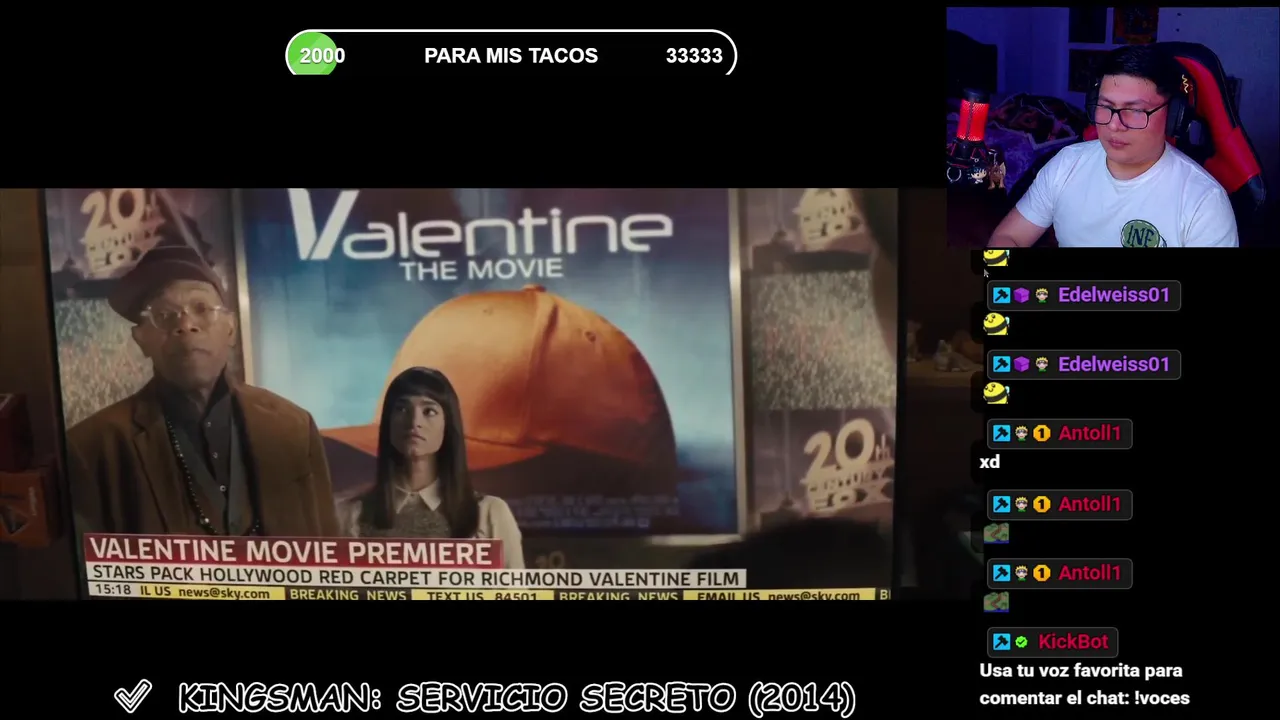Image resolution: width=1280 pixels, height=720 pixels.
Task: Open the Antoll1 username above the xd message
Action: [x=1089, y=434]
